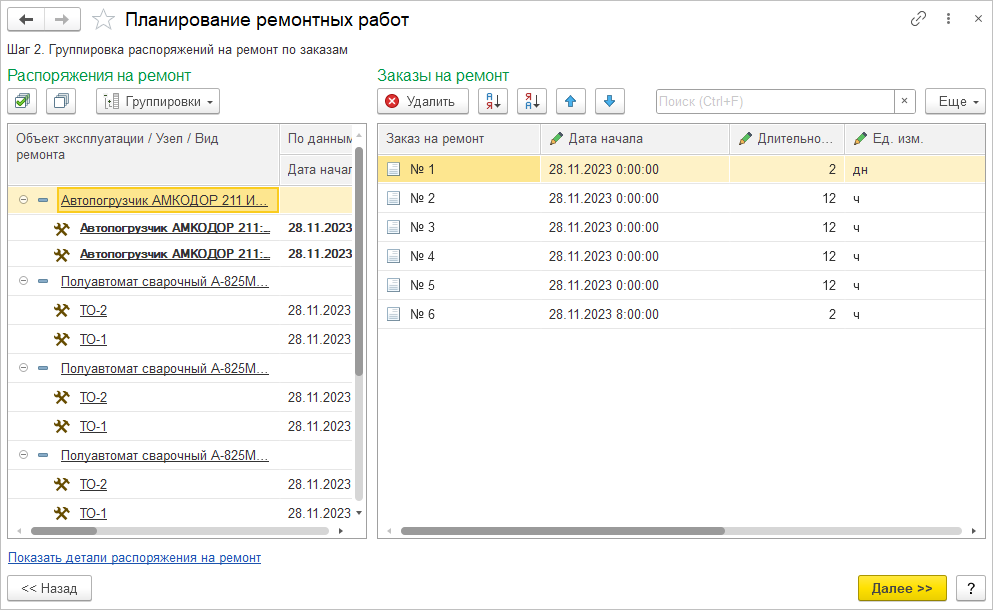Click the Поиск (Ctrl+F) search field

tap(775, 101)
